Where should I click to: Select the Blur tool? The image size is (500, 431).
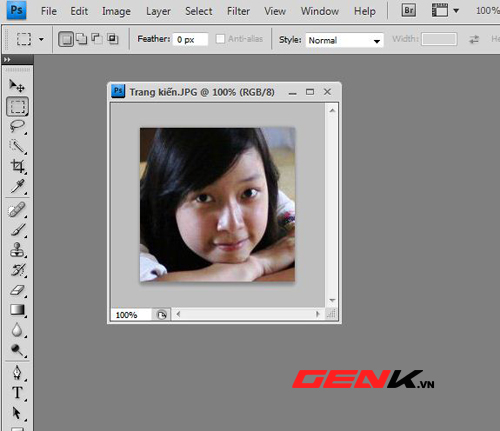click(17, 330)
